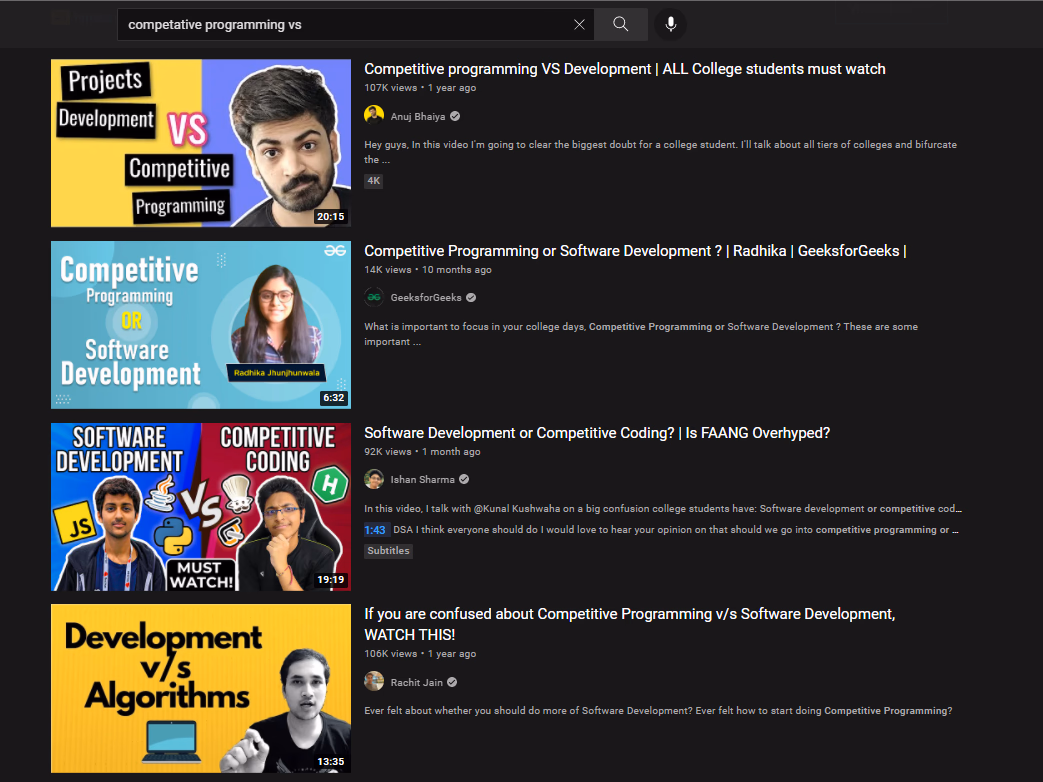The width and height of the screenshot is (1043, 782).
Task: Click Rachit Jain's channel avatar
Action: [374, 680]
